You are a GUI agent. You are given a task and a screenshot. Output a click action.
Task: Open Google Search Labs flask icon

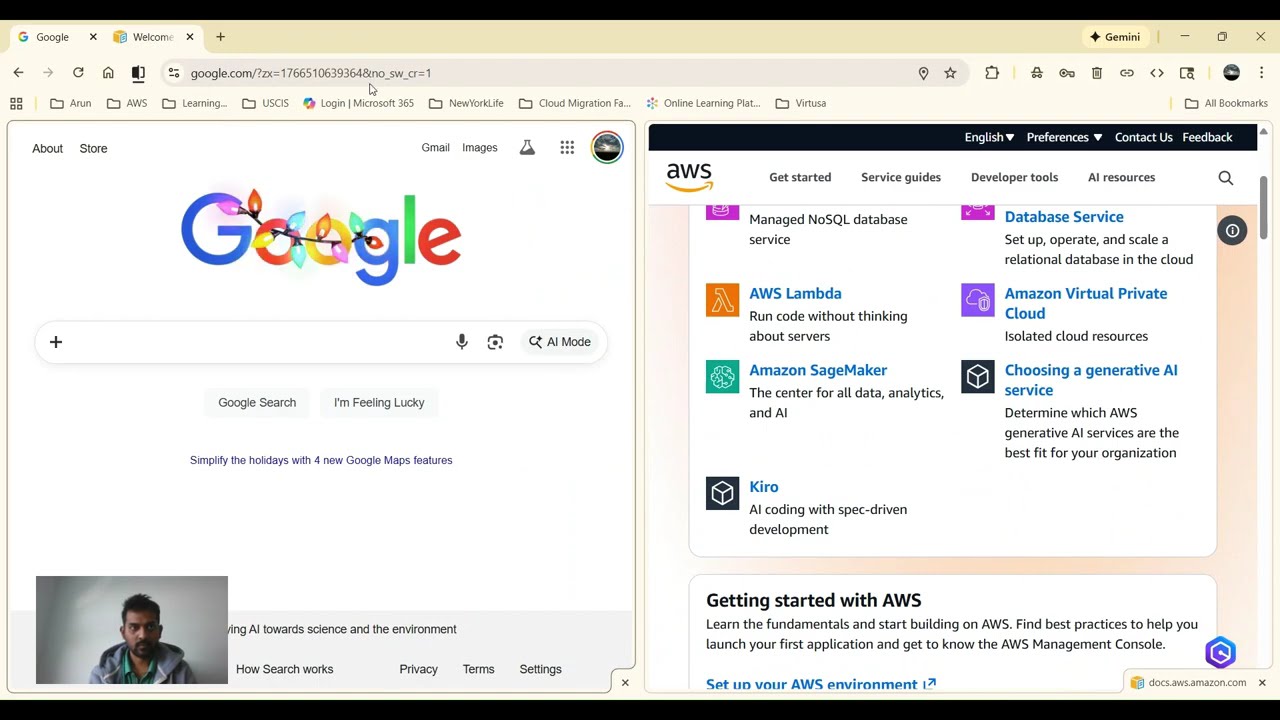pos(527,148)
